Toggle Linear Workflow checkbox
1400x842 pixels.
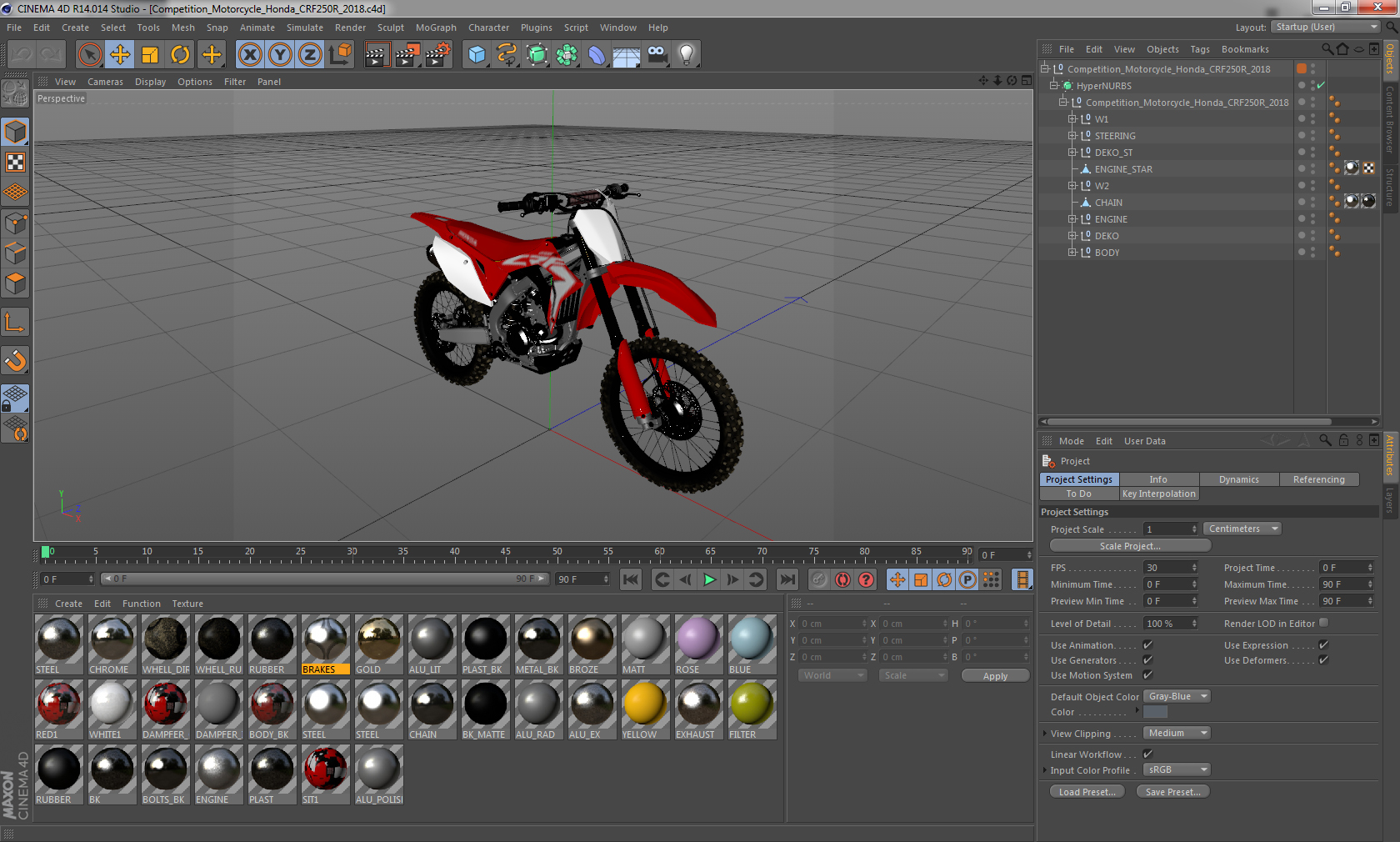click(x=1147, y=754)
